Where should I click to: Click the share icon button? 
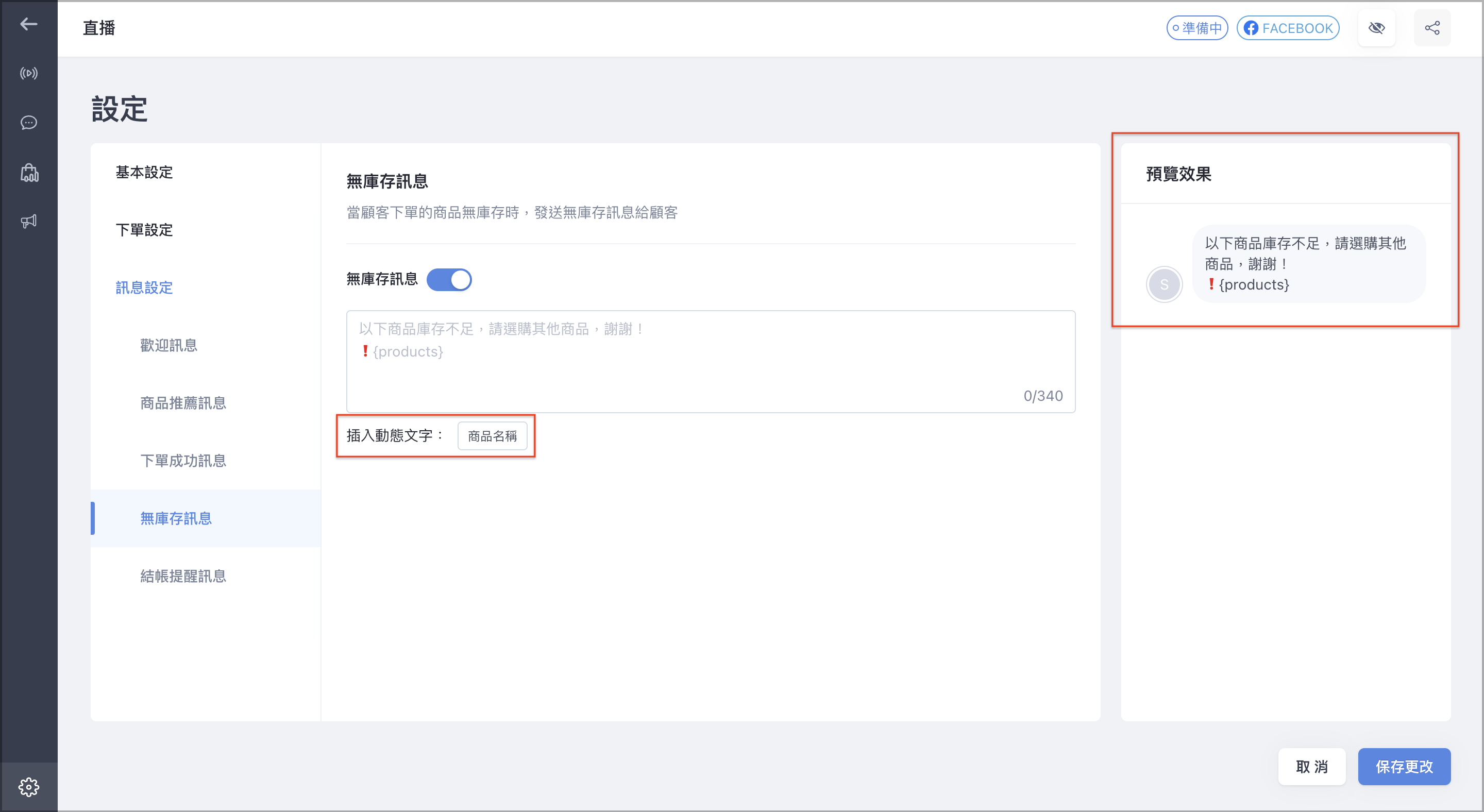[1432, 28]
